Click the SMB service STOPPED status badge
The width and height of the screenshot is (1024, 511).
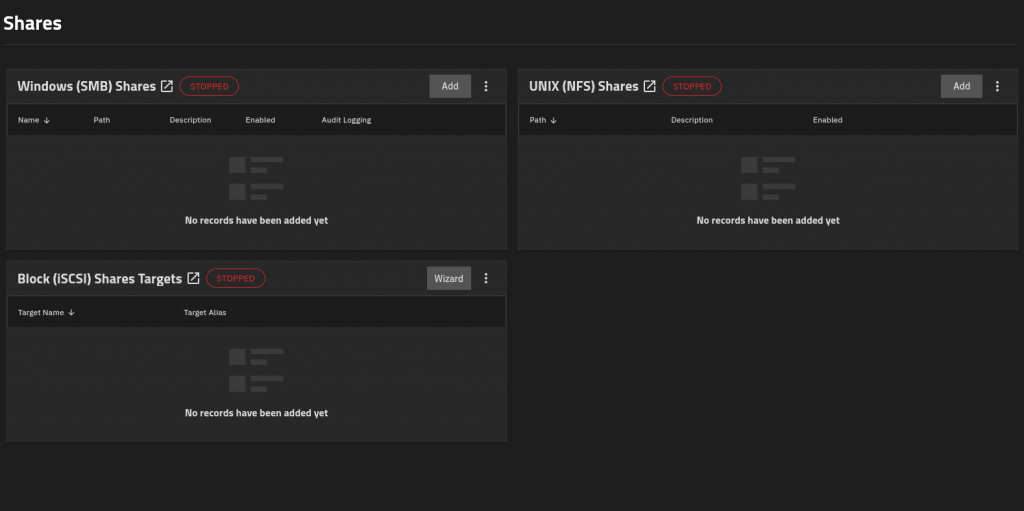click(209, 86)
